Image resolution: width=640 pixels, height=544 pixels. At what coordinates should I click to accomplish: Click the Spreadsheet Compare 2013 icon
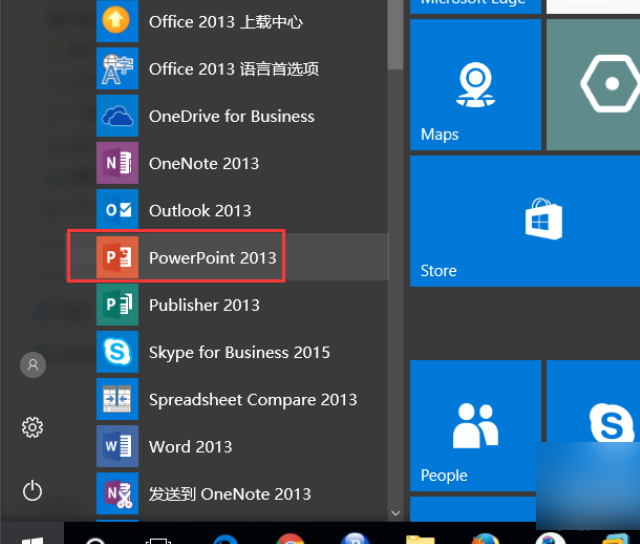pyautogui.click(x=117, y=399)
